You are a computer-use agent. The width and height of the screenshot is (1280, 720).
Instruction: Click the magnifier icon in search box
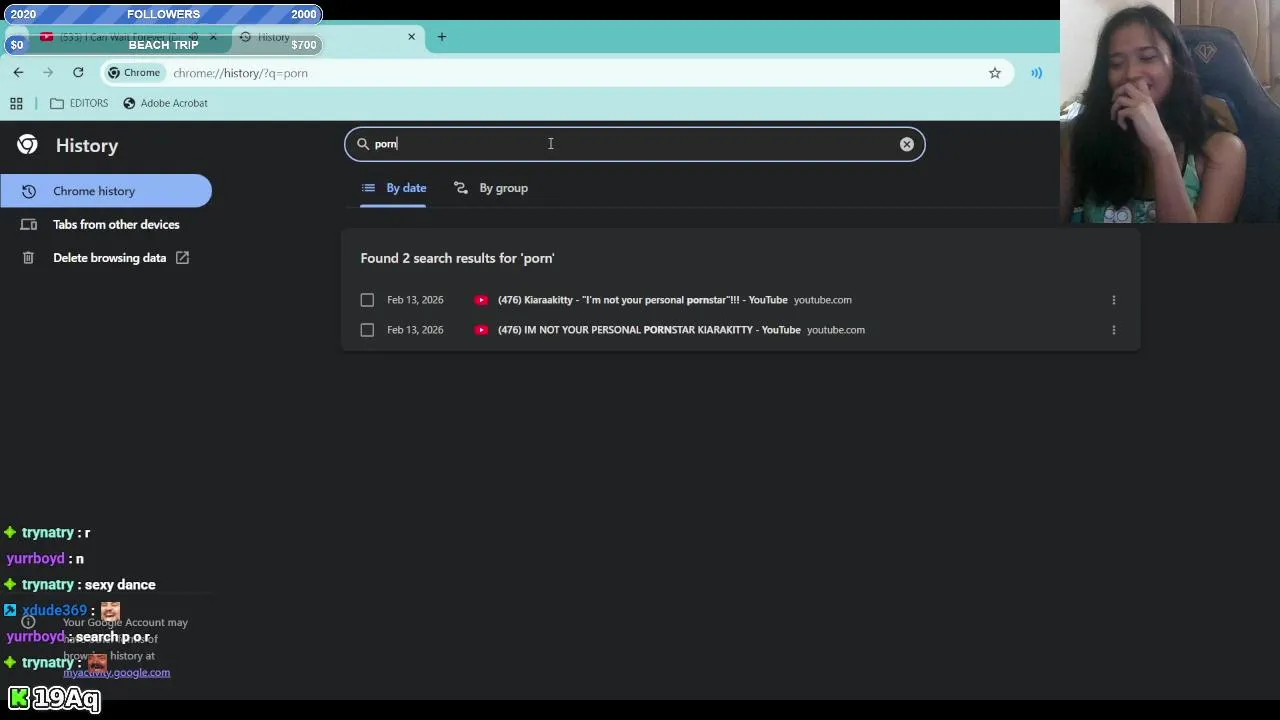[x=363, y=144]
